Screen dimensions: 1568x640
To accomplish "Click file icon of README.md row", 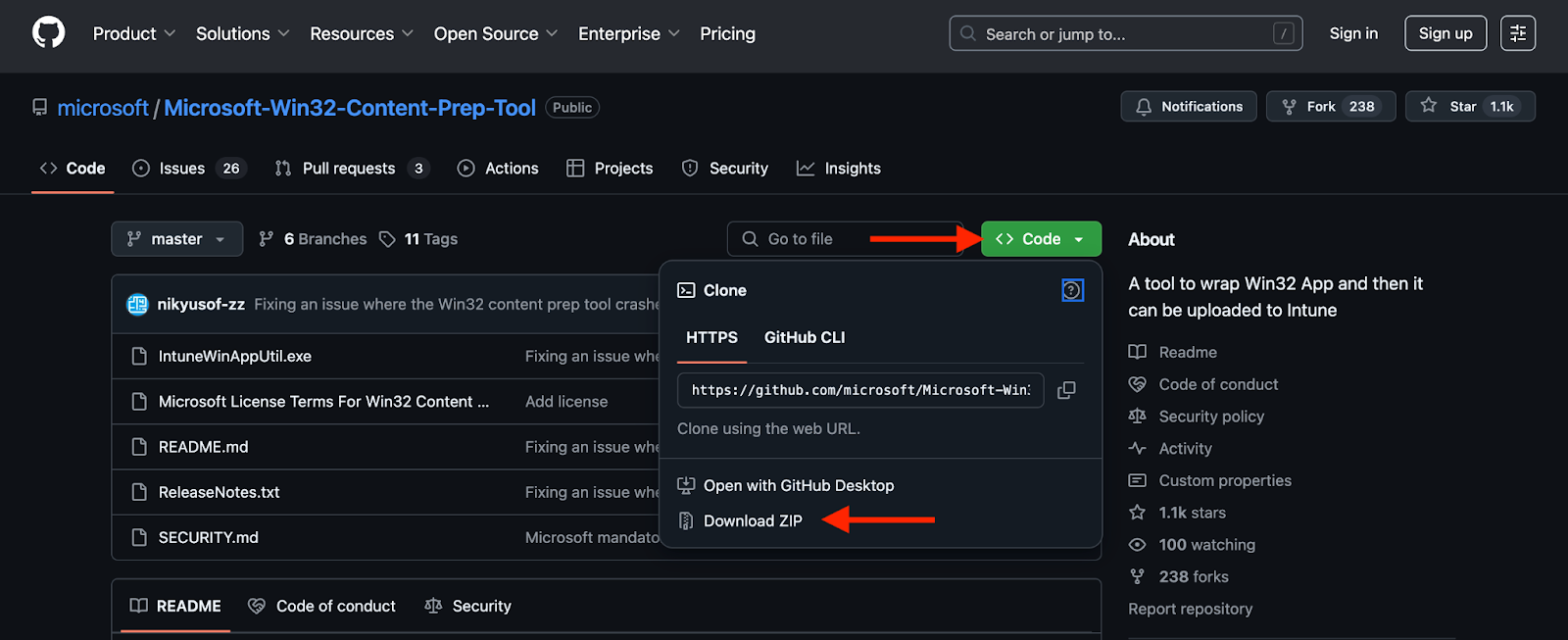I will point(139,447).
